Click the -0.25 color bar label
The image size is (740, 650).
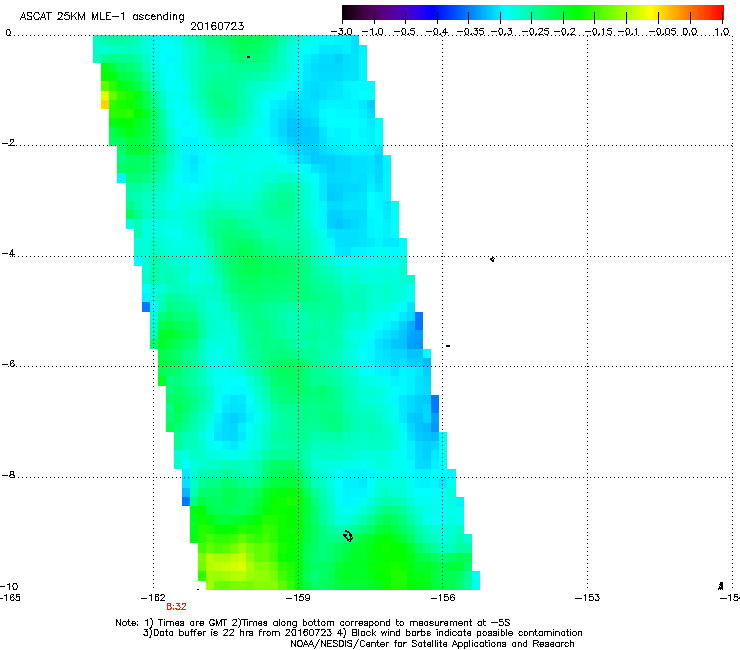(x=536, y=32)
